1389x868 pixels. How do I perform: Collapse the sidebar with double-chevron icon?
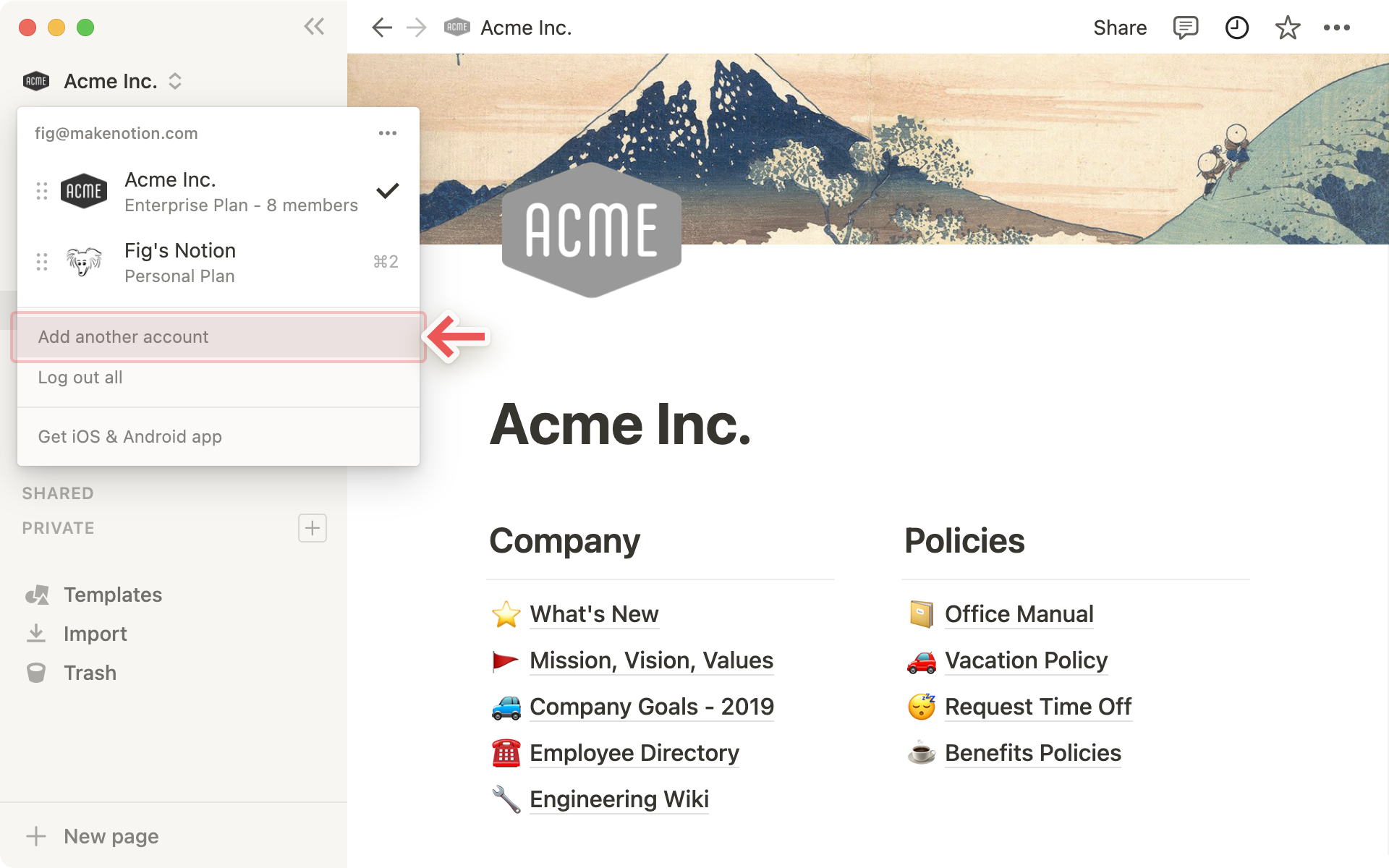(314, 27)
